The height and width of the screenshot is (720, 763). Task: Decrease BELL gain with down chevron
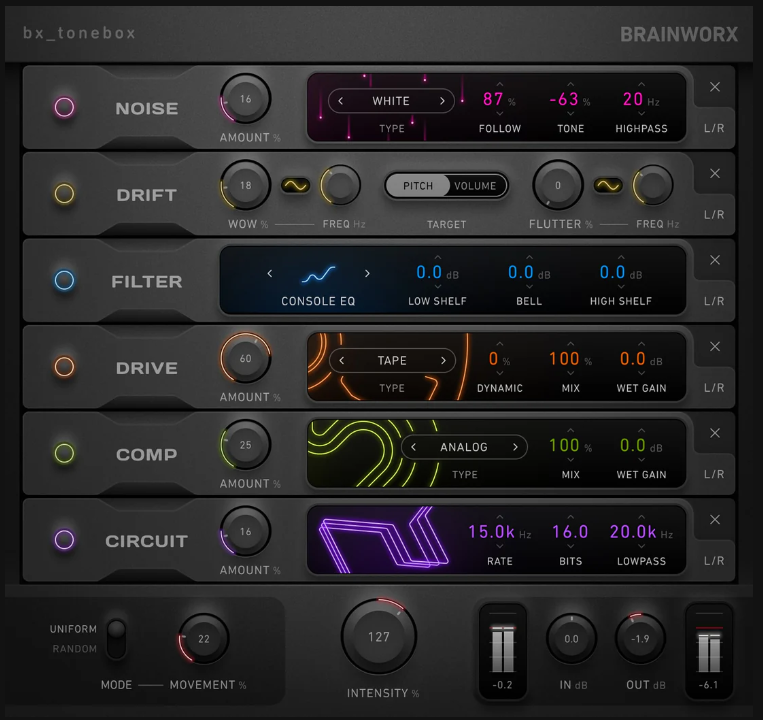pos(529,287)
